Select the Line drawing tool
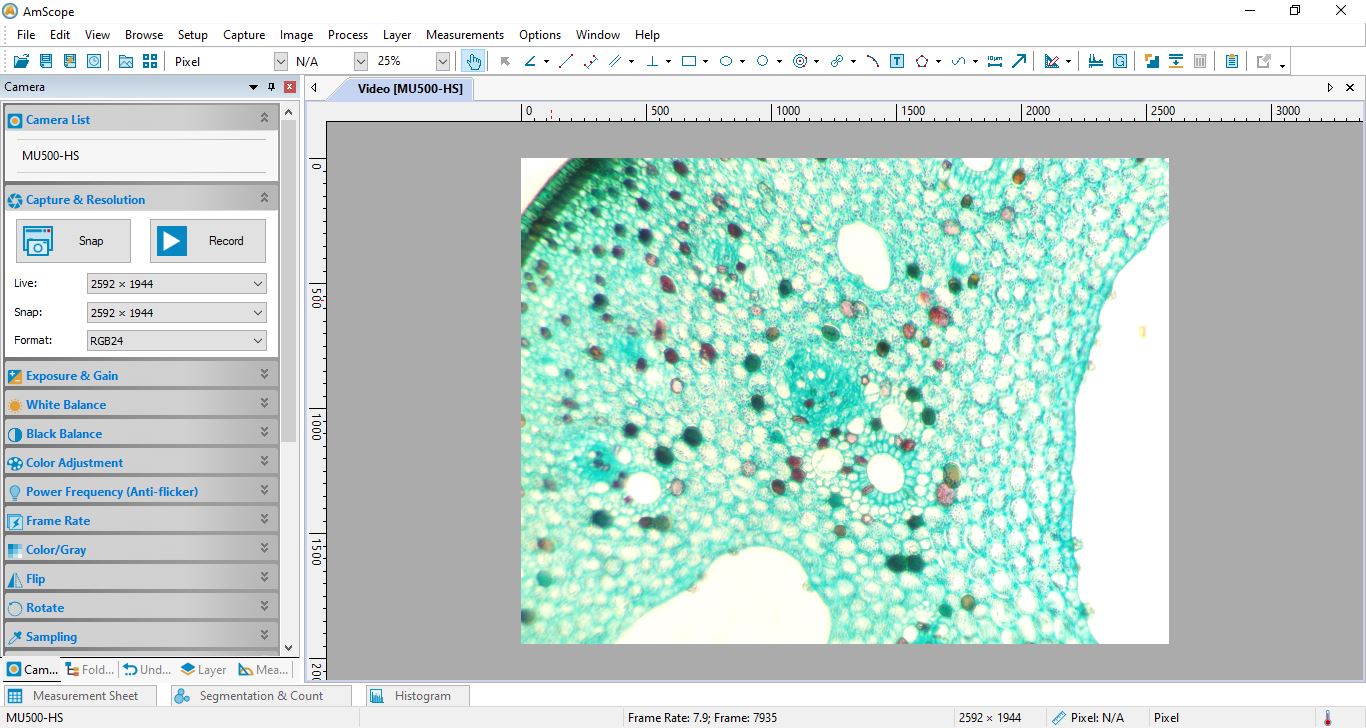This screenshot has height=728, width=1366. click(x=565, y=61)
